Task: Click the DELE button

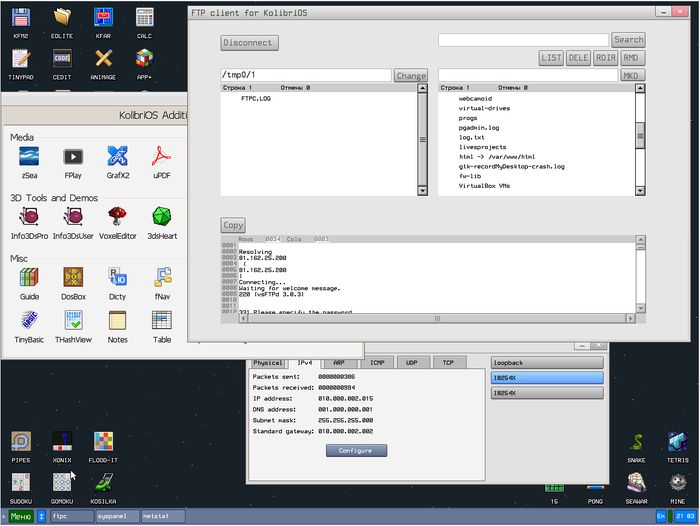Action: point(579,58)
